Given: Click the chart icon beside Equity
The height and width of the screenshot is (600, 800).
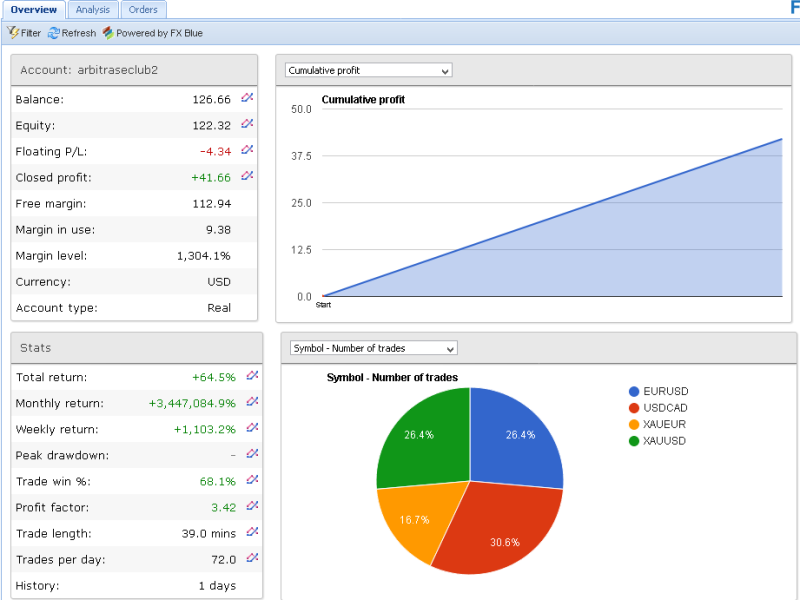Looking at the screenshot, I should coord(248,124).
